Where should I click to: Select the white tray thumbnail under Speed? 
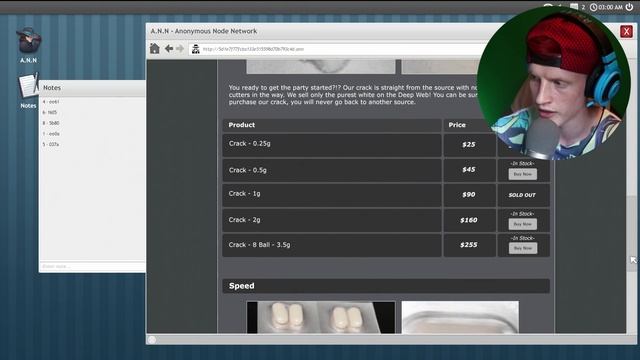click(x=460, y=318)
